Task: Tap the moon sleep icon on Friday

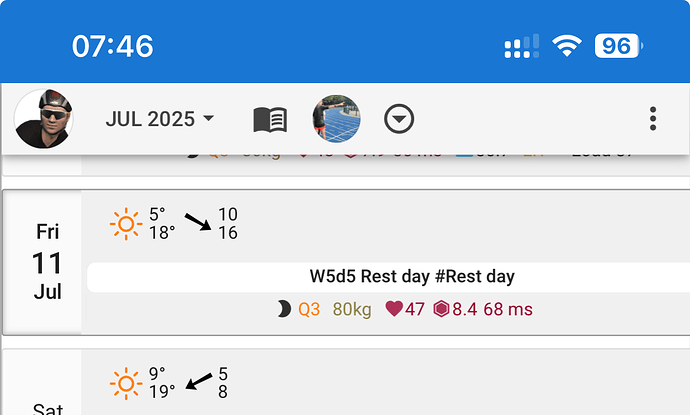Action: pyautogui.click(x=283, y=310)
